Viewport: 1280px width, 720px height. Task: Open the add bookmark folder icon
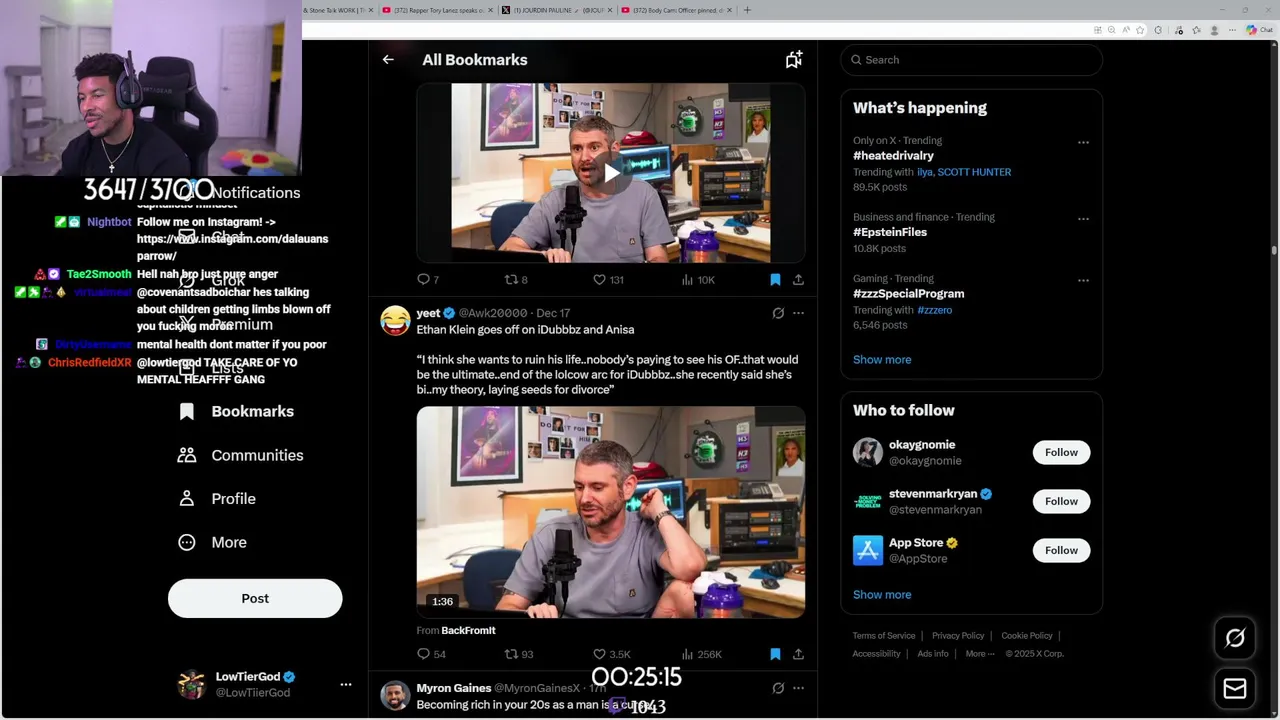pyautogui.click(x=793, y=60)
